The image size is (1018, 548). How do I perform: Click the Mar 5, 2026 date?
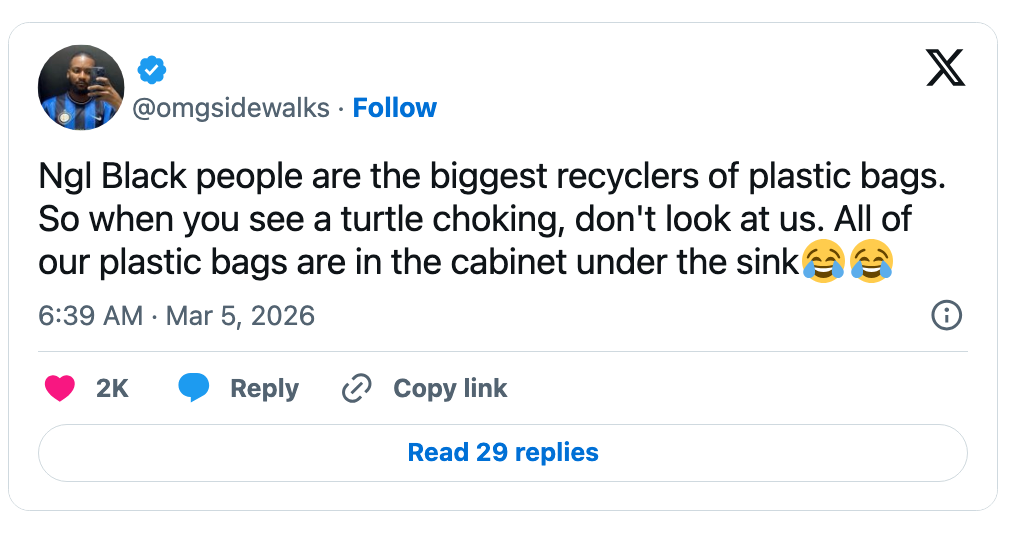click(x=240, y=317)
